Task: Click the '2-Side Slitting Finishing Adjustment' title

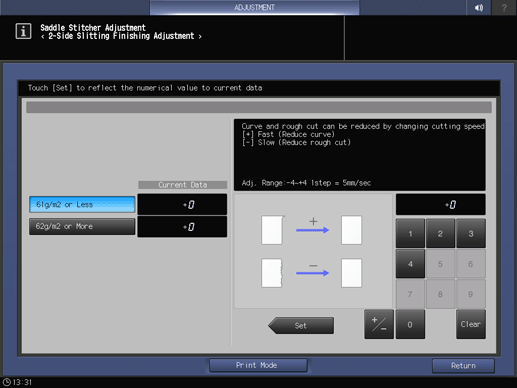Action: 121,36
